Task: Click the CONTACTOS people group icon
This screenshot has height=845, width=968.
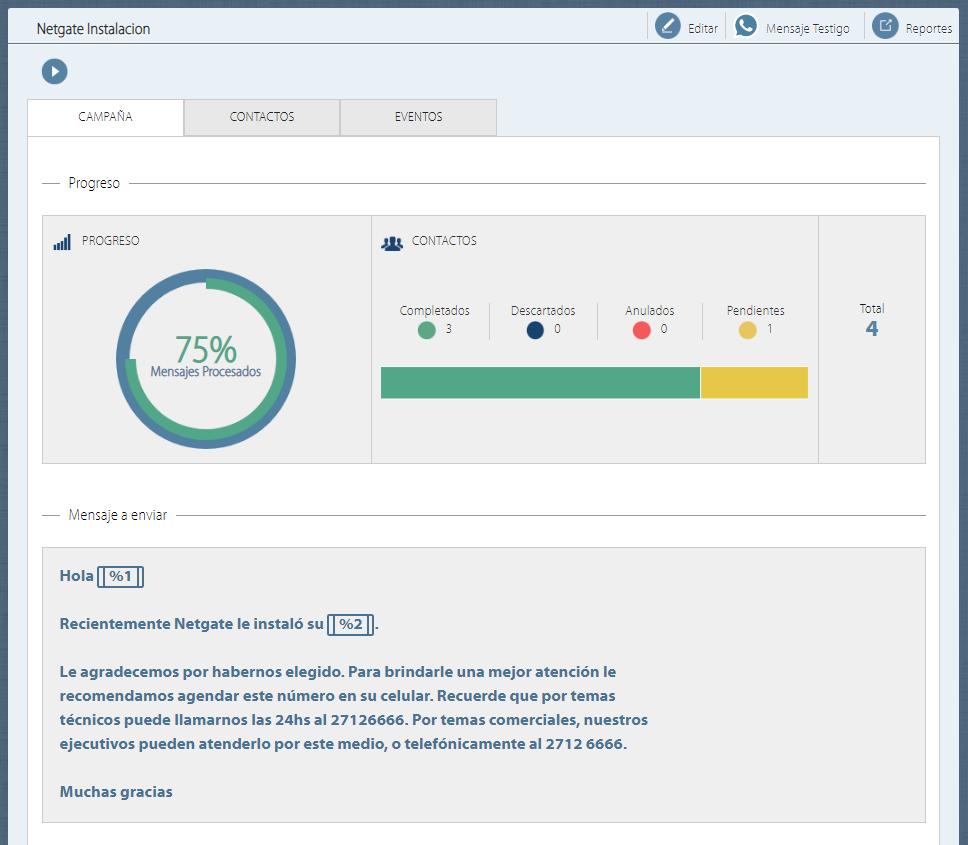Action: click(x=392, y=243)
